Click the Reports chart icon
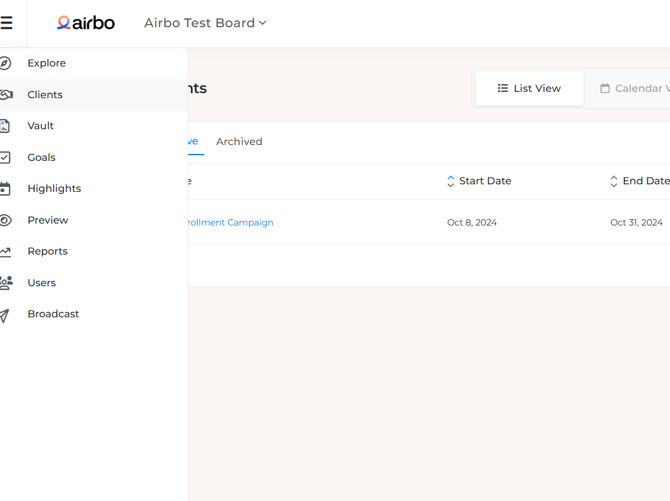Screen dimensions: 670x501 [x=5, y=252]
